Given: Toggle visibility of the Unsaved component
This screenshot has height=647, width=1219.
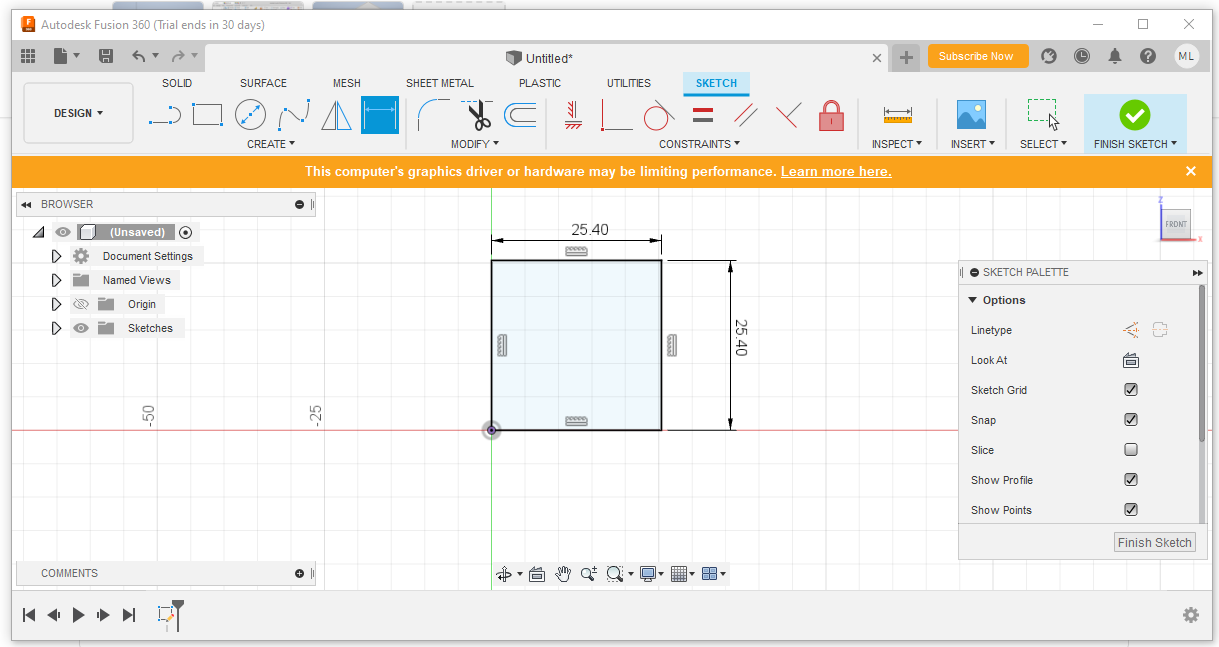Looking at the screenshot, I should point(63,232).
